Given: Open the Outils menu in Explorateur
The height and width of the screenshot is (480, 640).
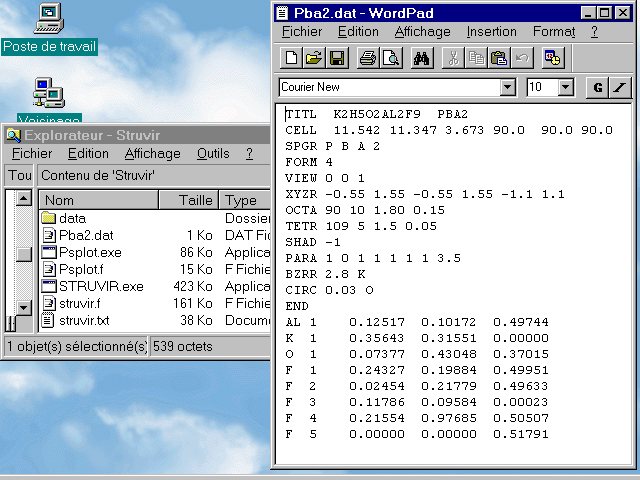Looking at the screenshot, I should (213, 153).
